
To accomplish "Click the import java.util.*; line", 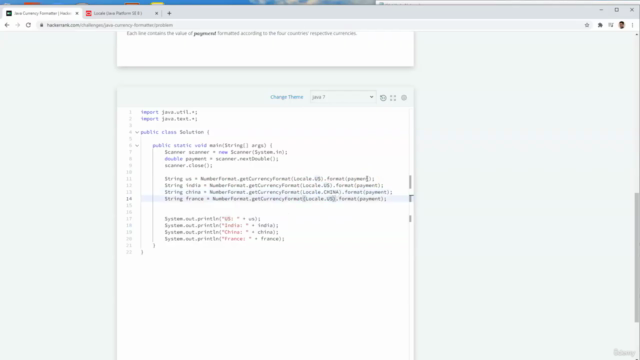I will coord(169,112).
